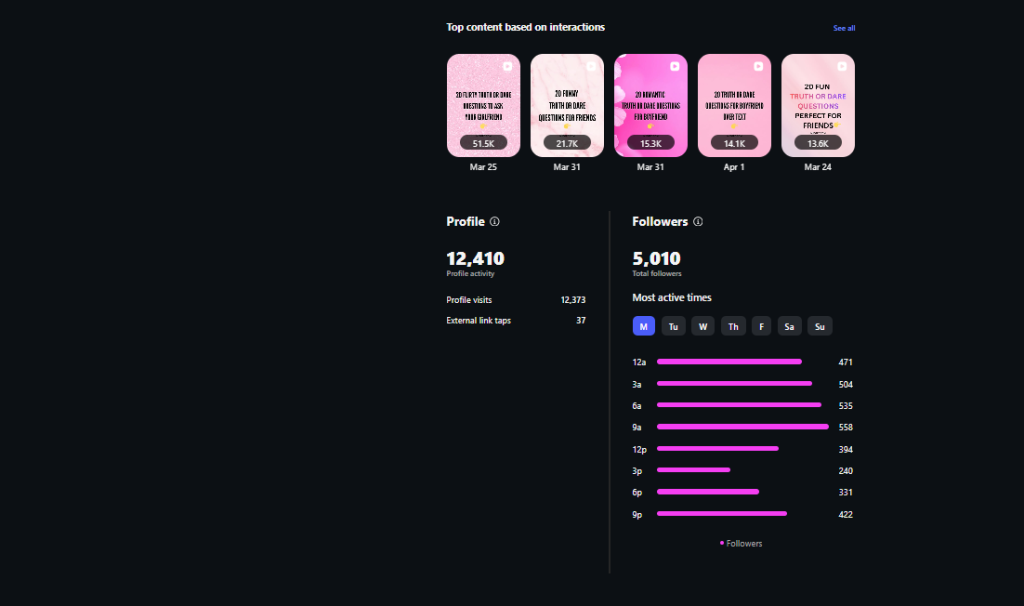Click the External link taps label
The image size is (1024, 606).
point(479,321)
